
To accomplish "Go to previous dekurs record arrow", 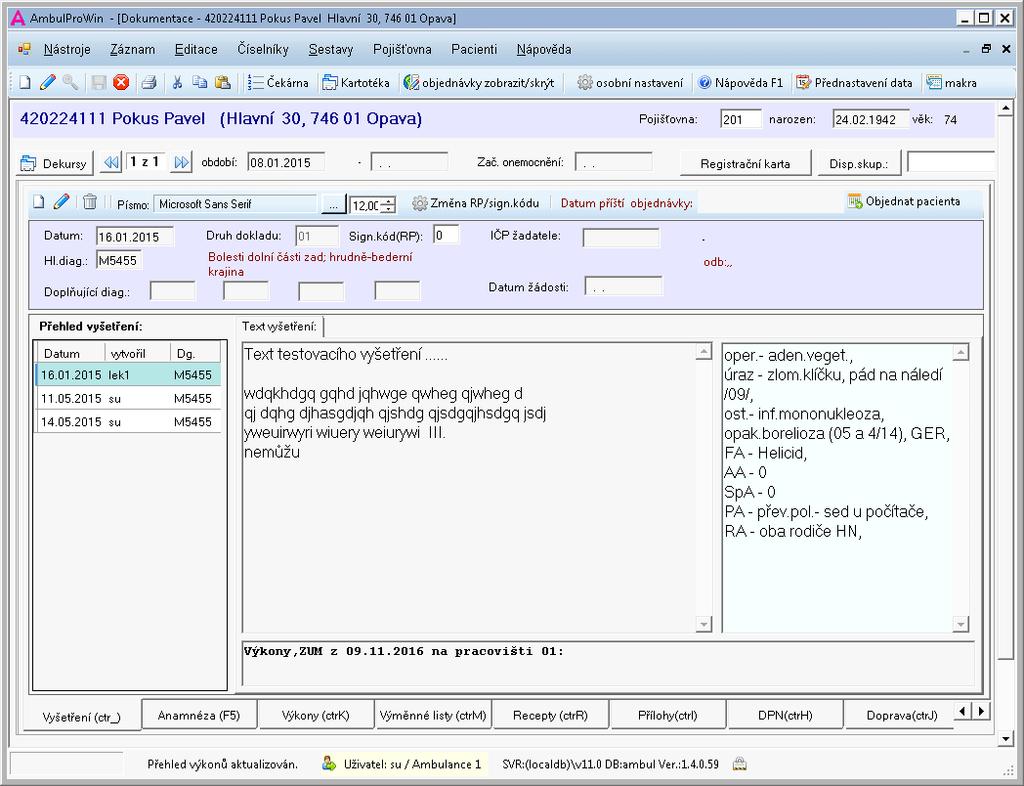I will (x=112, y=163).
